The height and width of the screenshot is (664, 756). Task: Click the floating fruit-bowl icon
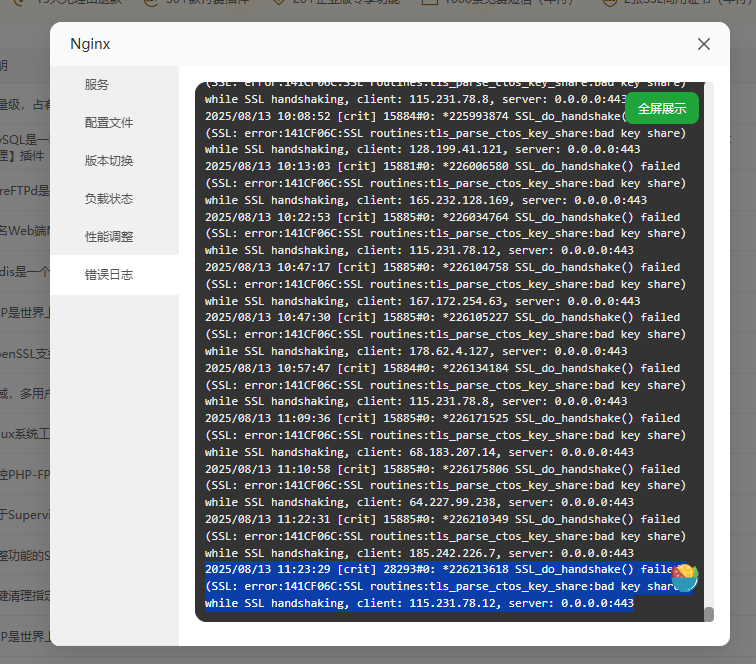click(x=685, y=578)
